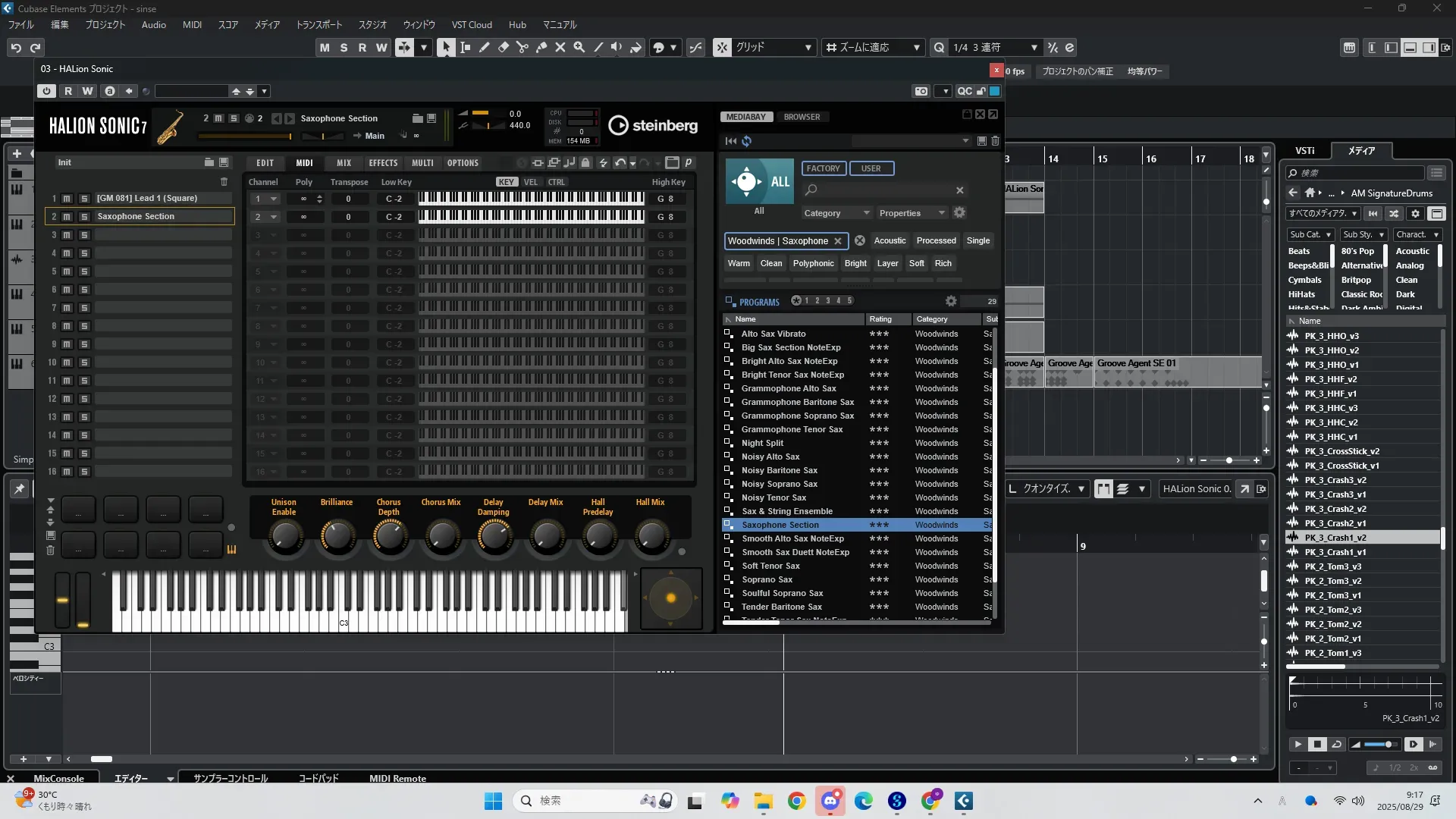This screenshot has width=1456, height=819.
Task: Select the Glue tool
Action: [541, 47]
